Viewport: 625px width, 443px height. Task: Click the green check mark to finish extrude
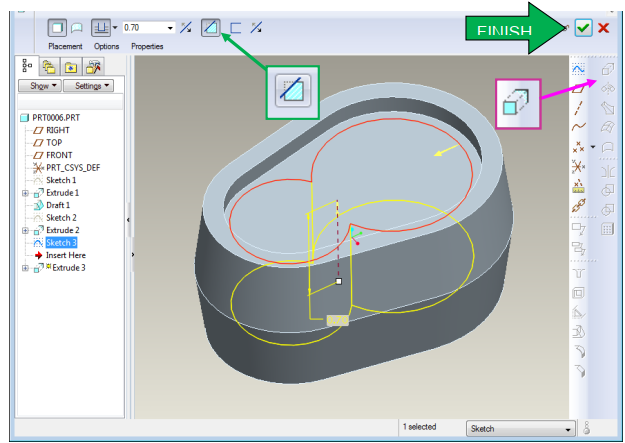pos(583,28)
